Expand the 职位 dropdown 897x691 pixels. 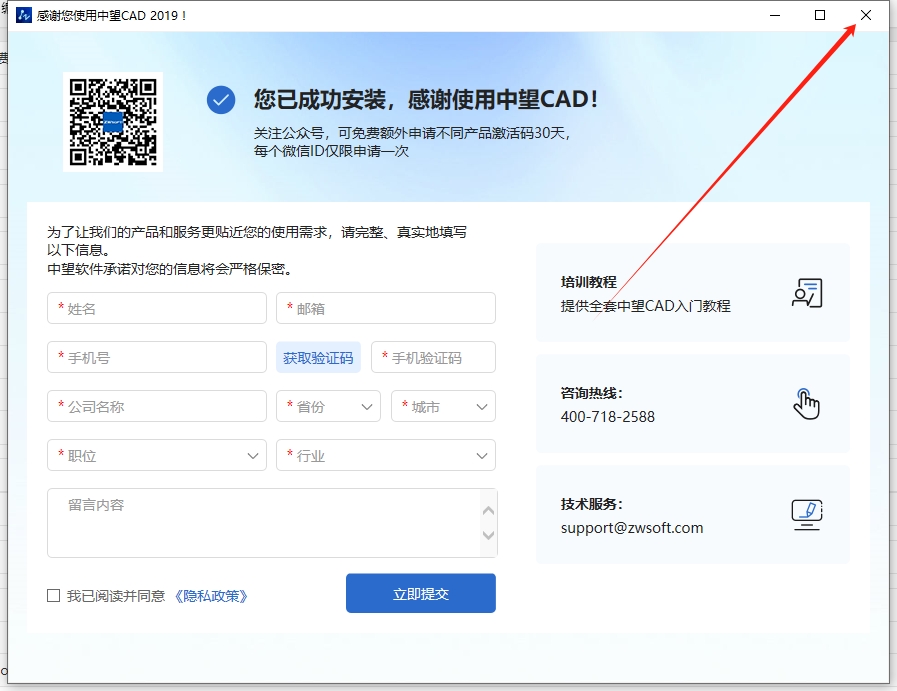coord(157,456)
